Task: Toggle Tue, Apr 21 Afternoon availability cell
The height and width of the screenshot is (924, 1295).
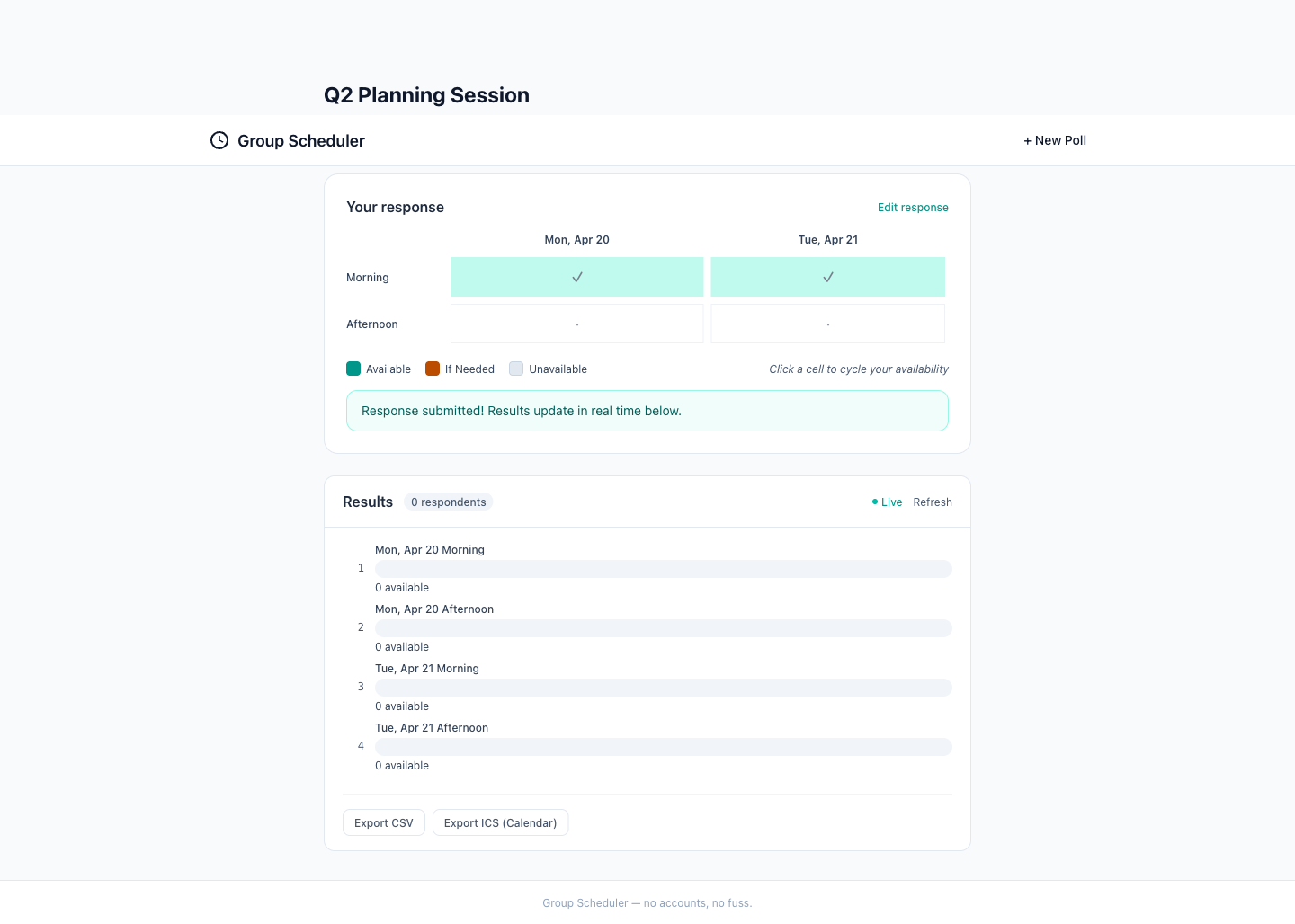Action: pos(827,324)
